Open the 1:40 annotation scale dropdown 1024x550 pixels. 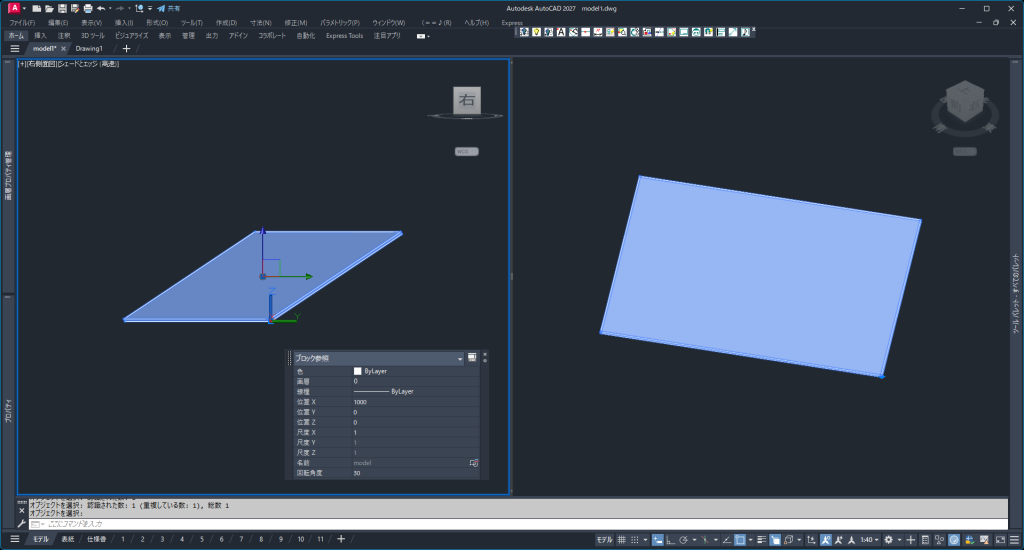tap(869, 539)
